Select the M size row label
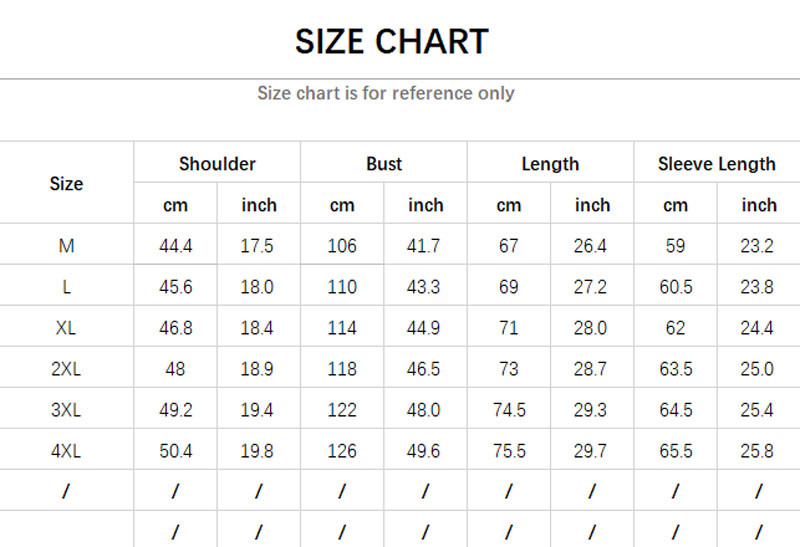Screen dimensions: 800x547 coord(66,246)
